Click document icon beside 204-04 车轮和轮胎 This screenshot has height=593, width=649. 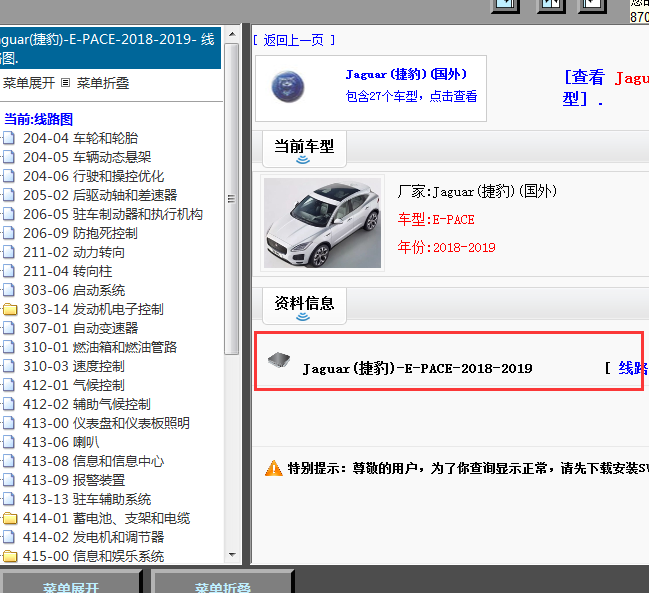point(9,138)
